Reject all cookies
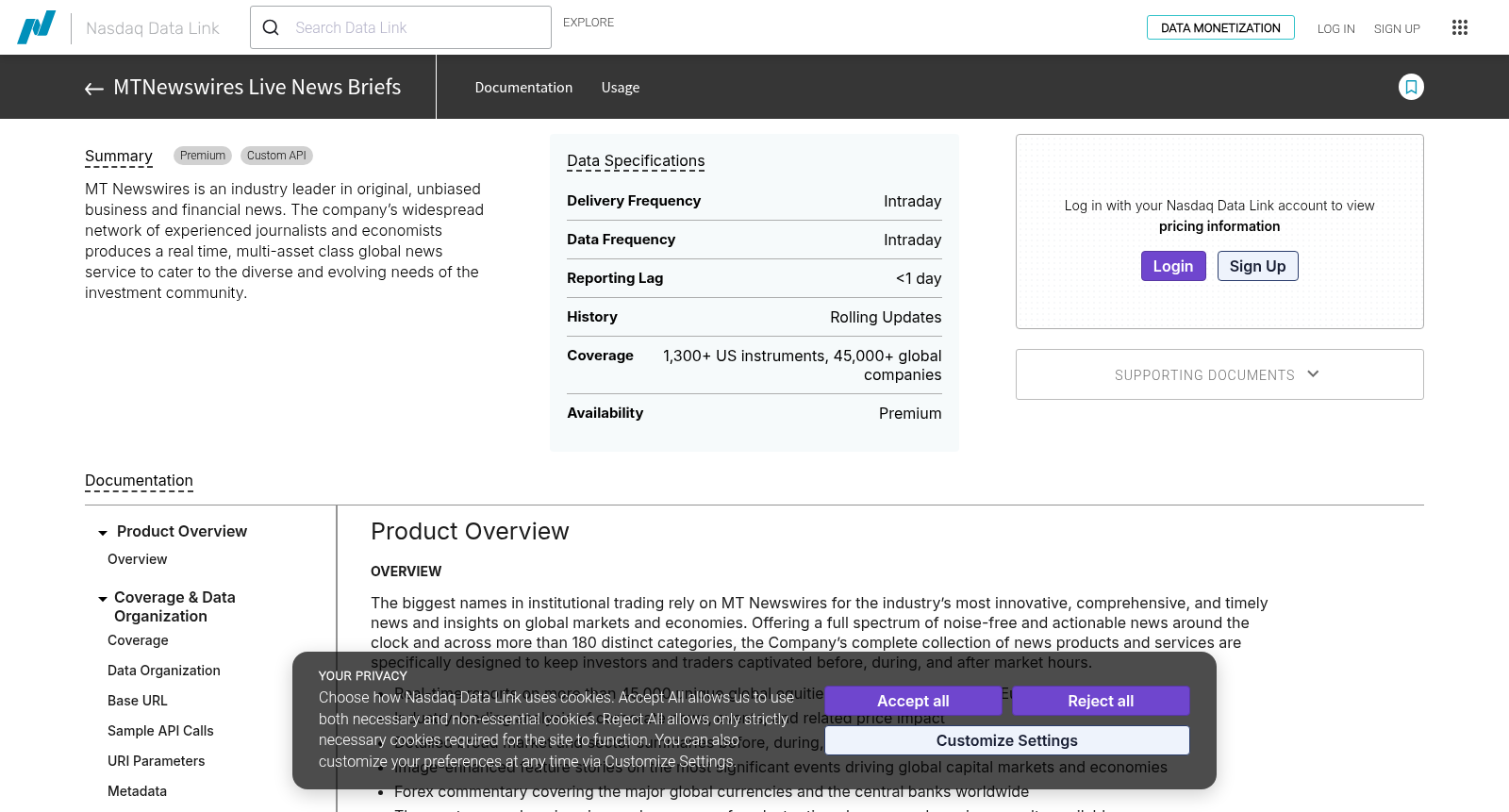The image size is (1509, 812). click(1101, 701)
